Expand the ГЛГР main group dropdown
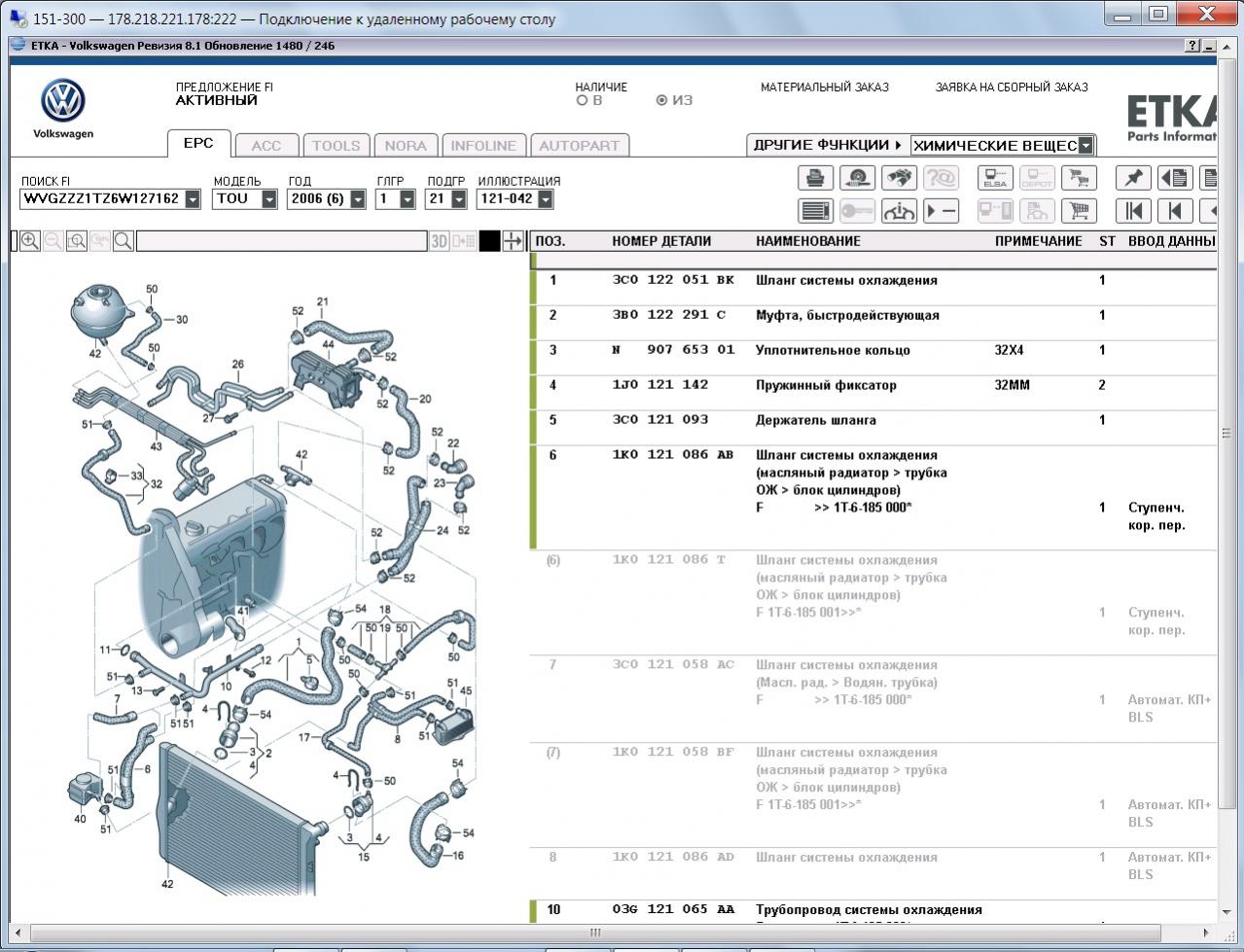Screen dimensions: 1244x952 pyautogui.click(x=408, y=199)
